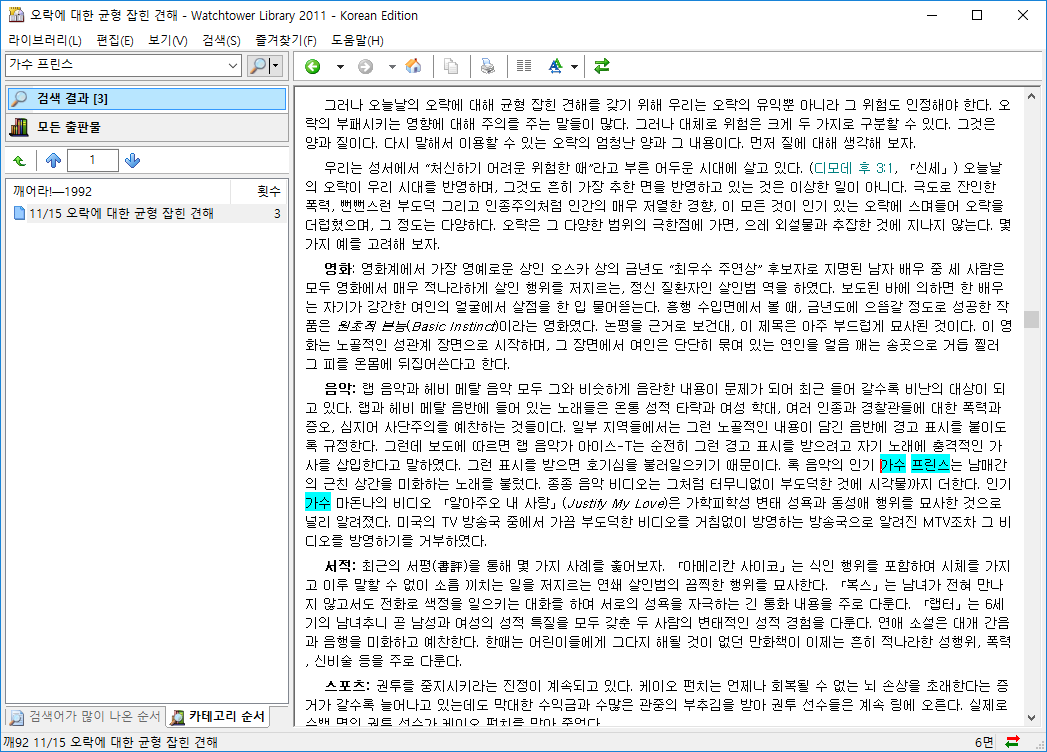1047x752 pixels.
Task: Click the green sync arrows toolbar icon
Action: coord(601,67)
